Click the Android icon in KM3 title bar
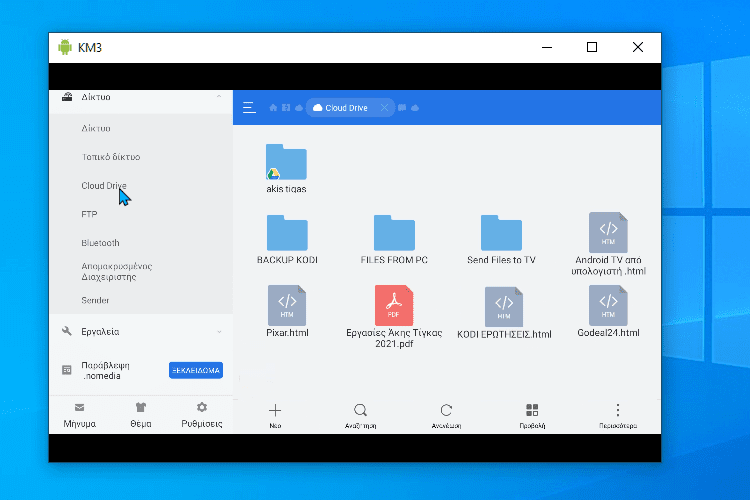750x500 pixels. click(x=65, y=47)
